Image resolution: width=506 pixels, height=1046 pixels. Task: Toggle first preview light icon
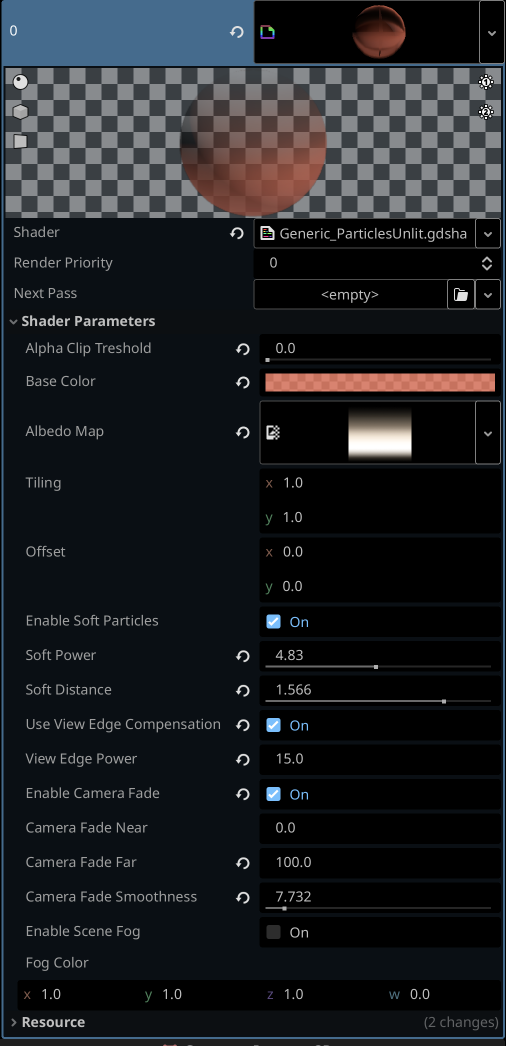pos(486,82)
